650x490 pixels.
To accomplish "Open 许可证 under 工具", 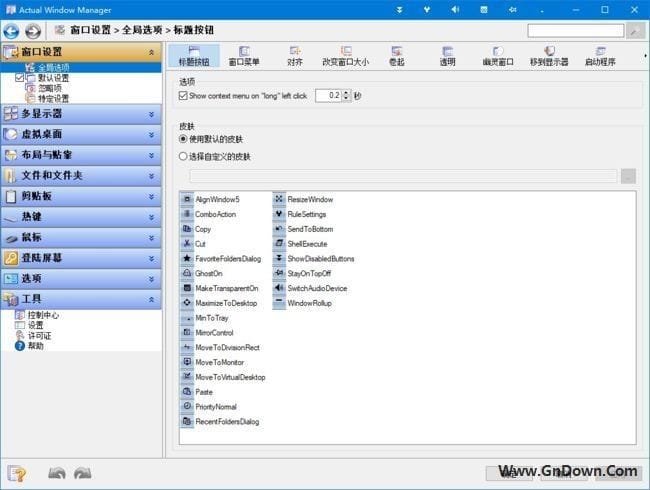I will tap(39, 335).
